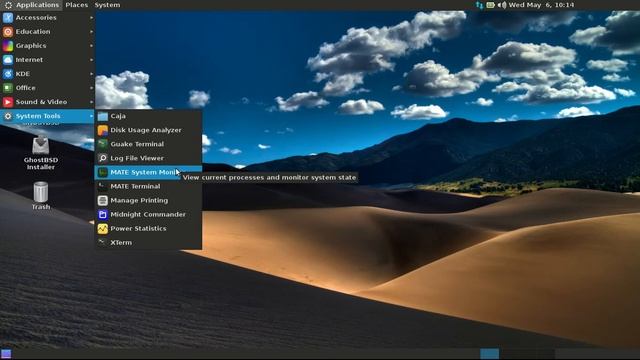Select the Accessories menu label
This screenshot has height=360, width=640.
(36, 18)
